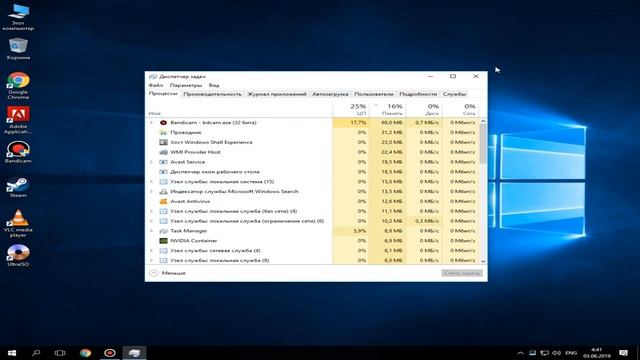The width and height of the screenshot is (640, 360).
Task: Expand the Task Manager process row
Action: (151, 231)
